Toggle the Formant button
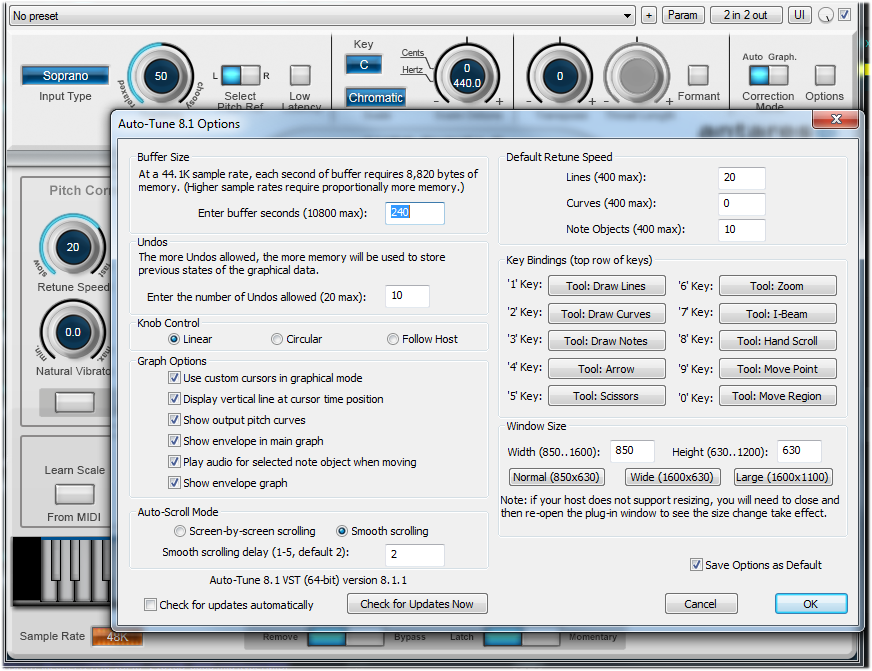This screenshot has width=872, height=671. pos(698,76)
